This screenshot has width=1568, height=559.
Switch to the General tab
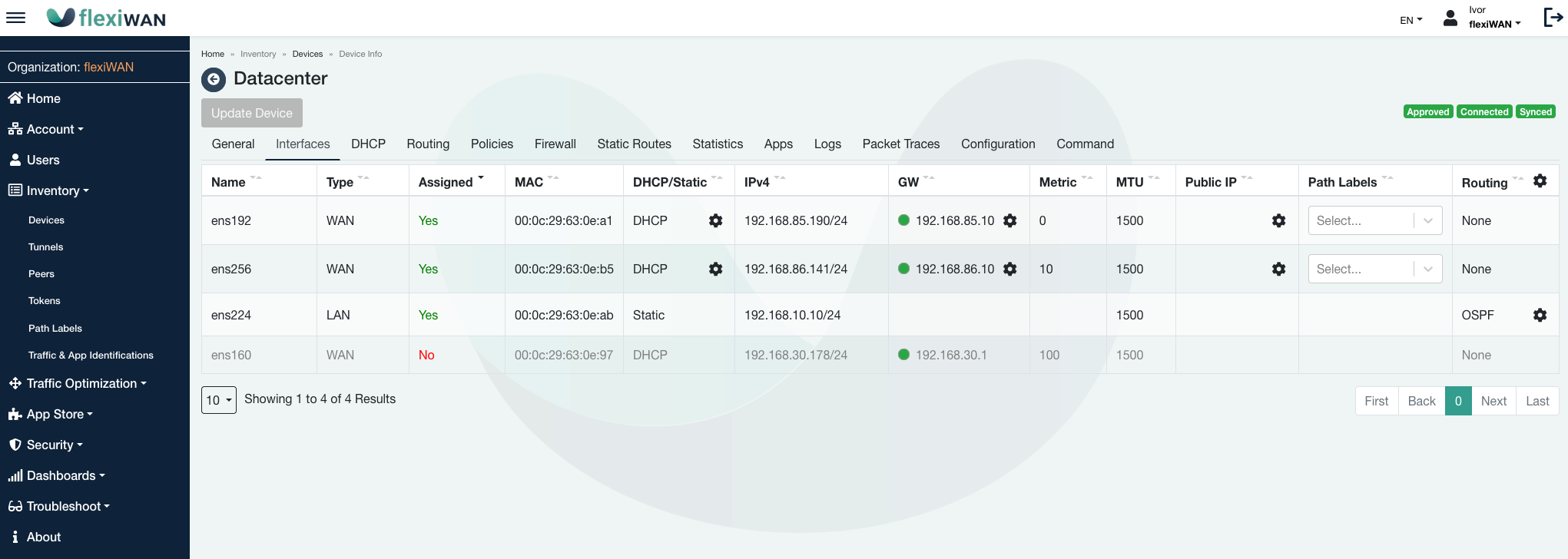233,144
